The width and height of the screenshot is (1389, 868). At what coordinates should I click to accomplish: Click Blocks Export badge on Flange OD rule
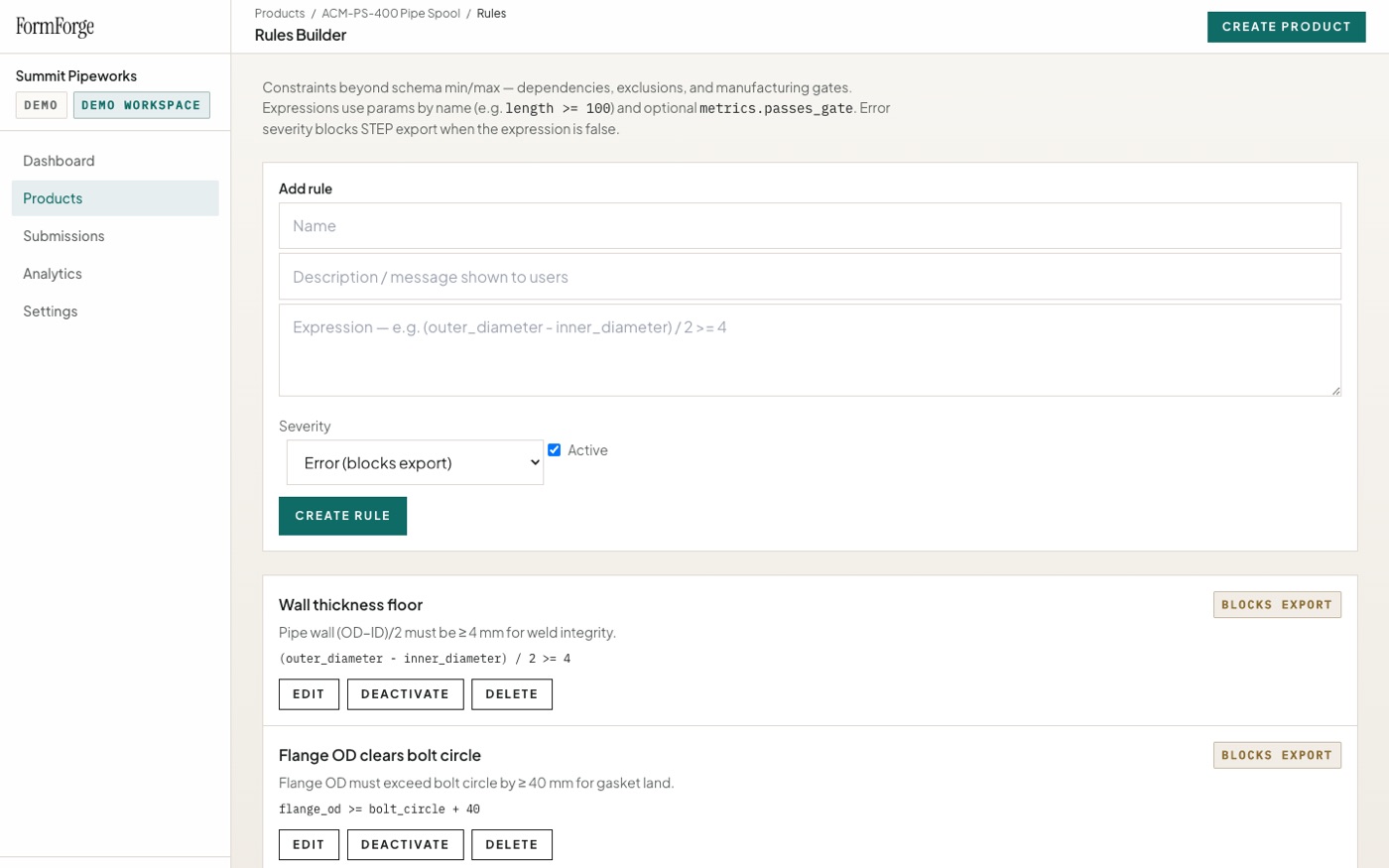[1277, 756]
